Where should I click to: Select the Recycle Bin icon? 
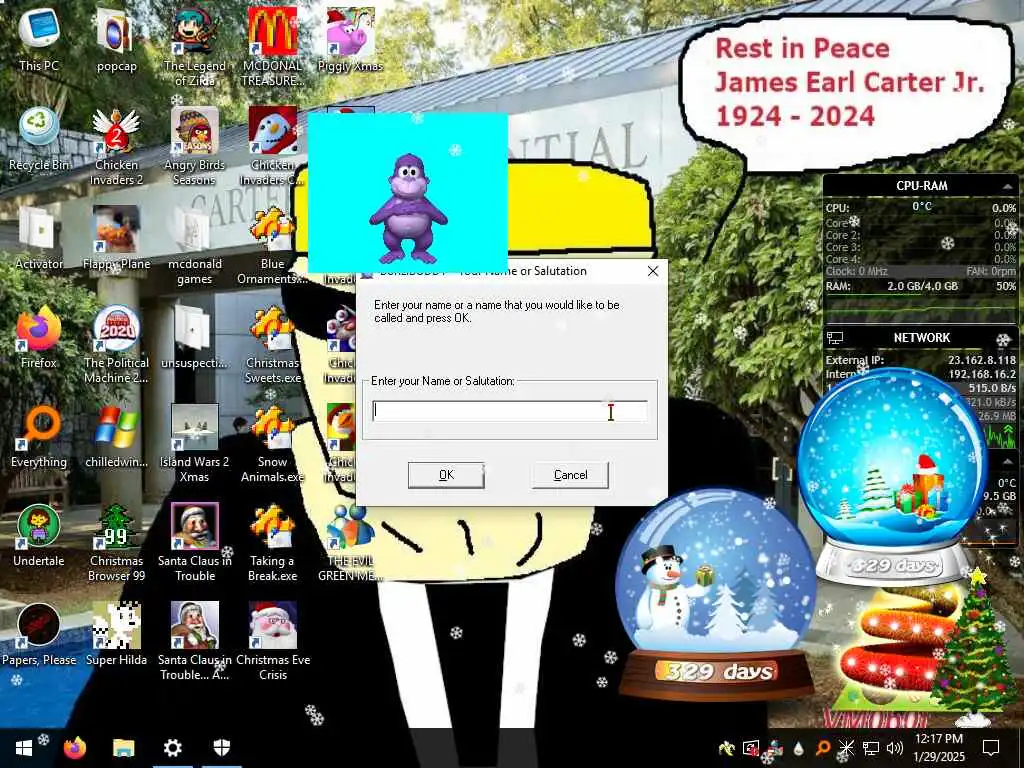tap(39, 138)
